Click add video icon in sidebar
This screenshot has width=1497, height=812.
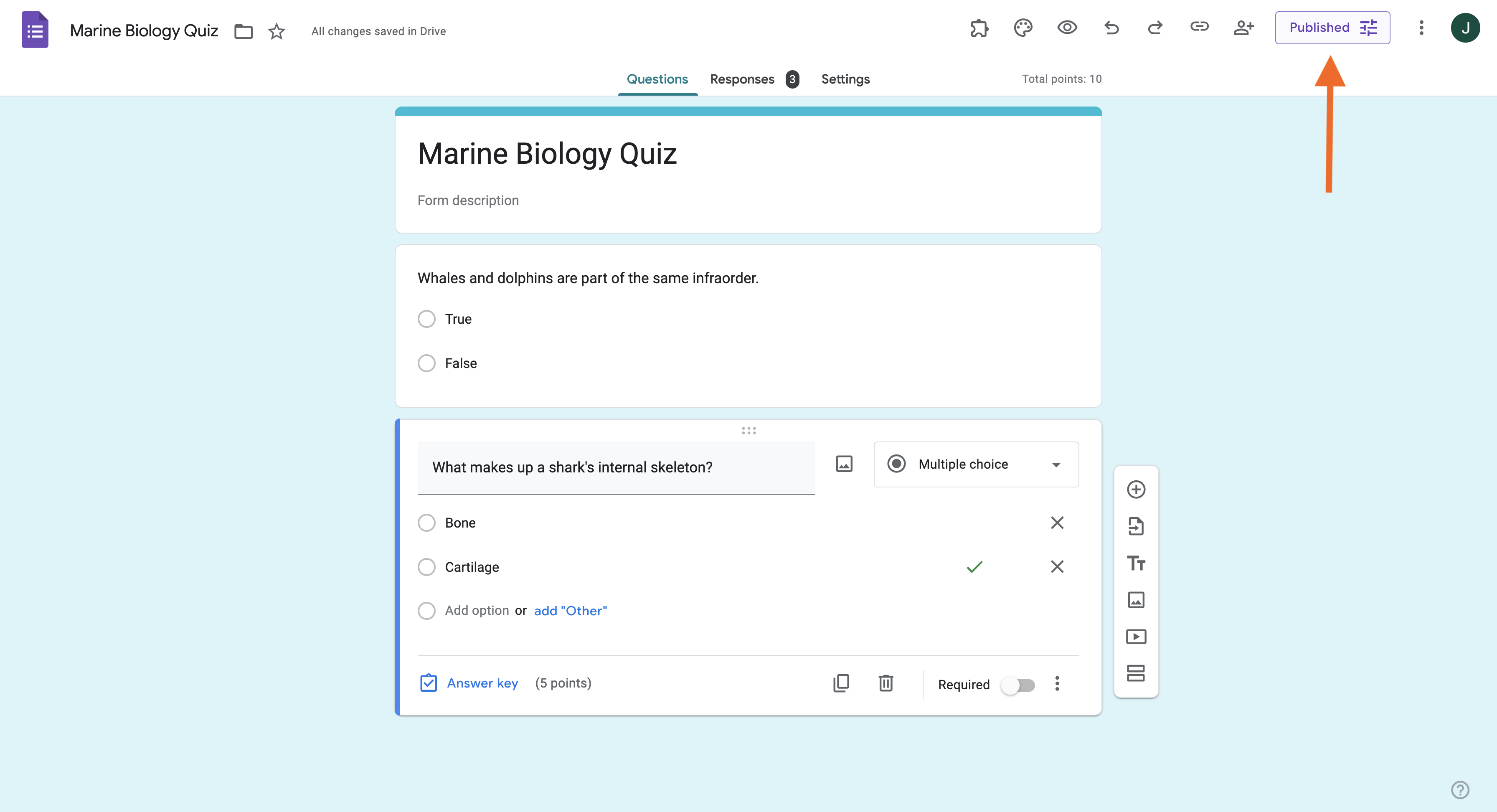[x=1136, y=637]
